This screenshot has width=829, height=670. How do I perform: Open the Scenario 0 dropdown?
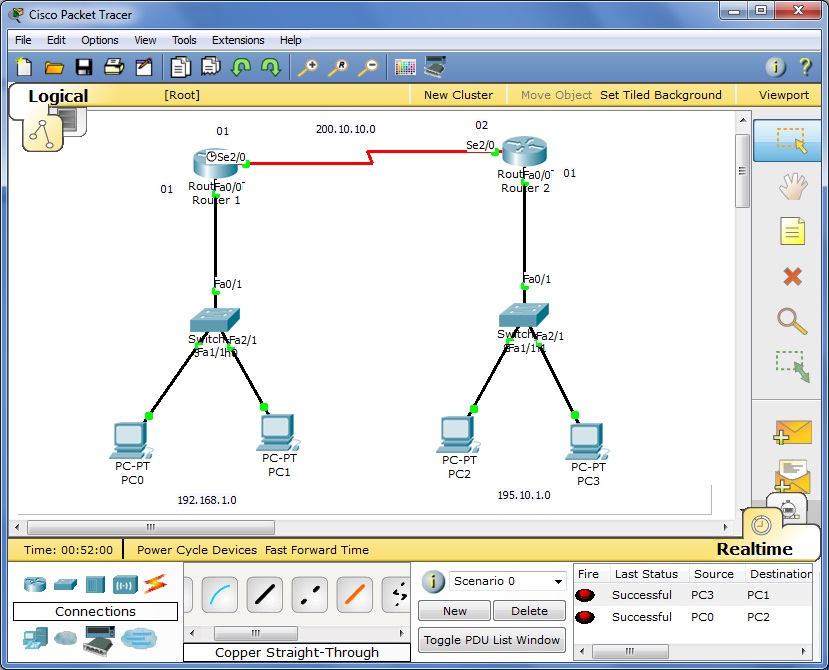click(507, 581)
